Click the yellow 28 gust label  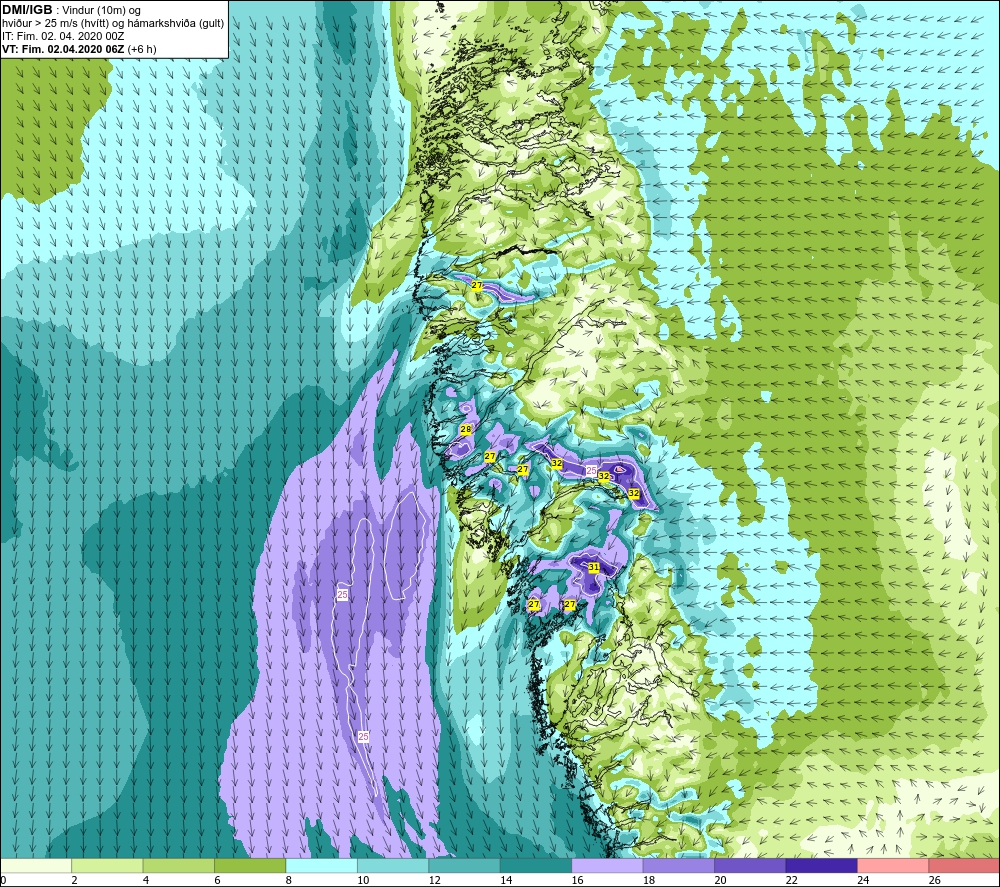click(x=466, y=429)
